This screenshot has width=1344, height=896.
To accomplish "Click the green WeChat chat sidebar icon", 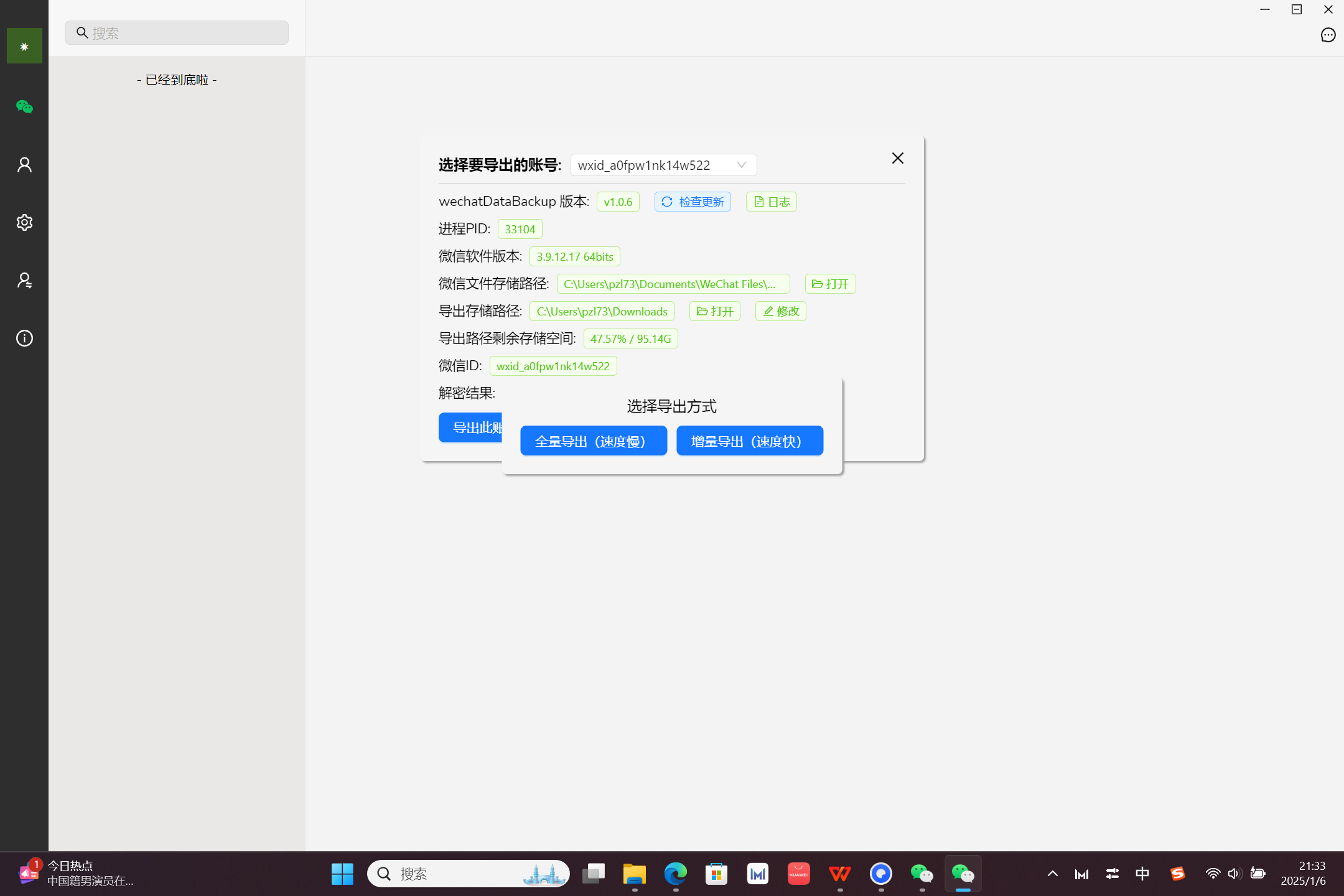I will [x=24, y=107].
